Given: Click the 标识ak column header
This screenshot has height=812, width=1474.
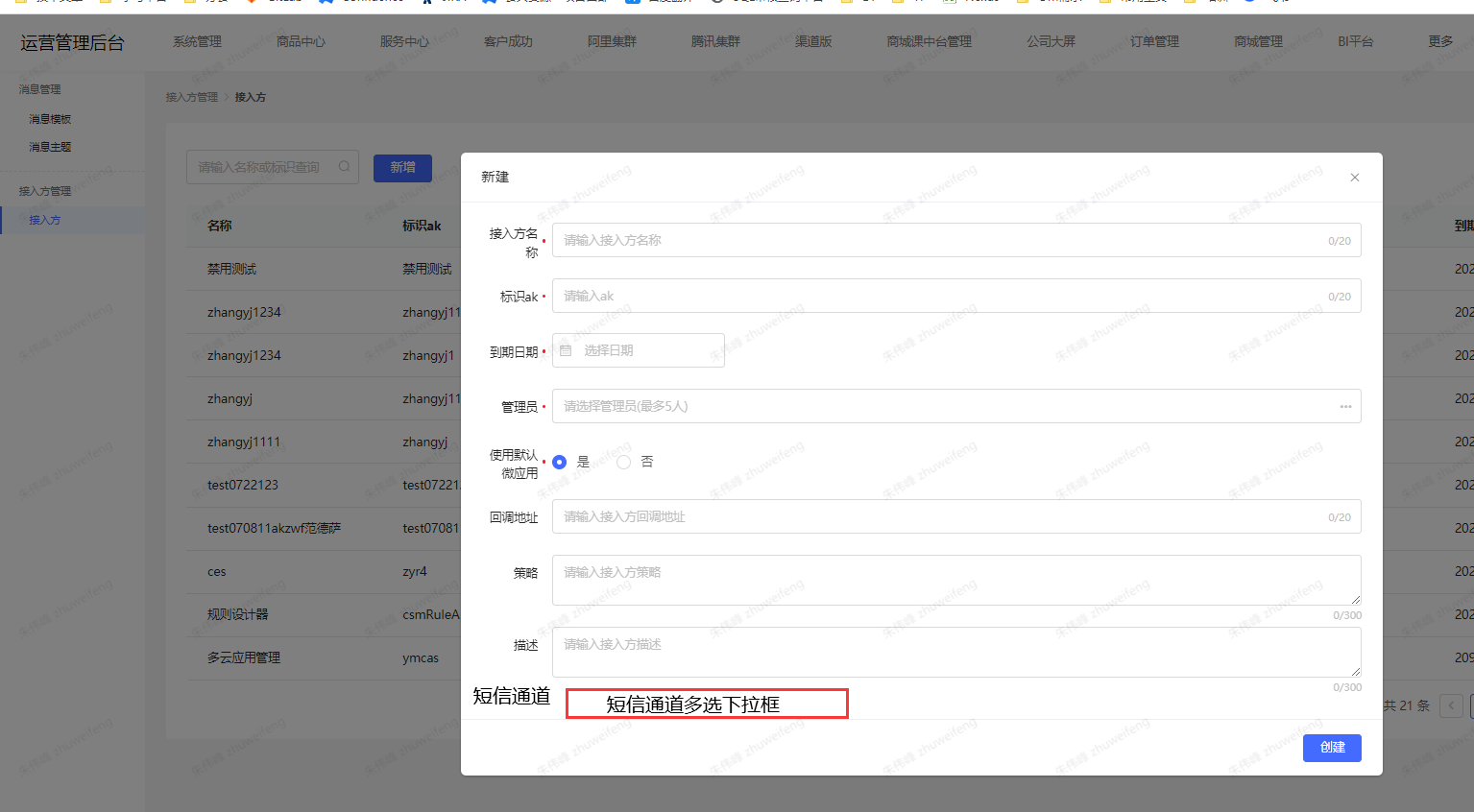Looking at the screenshot, I should click(x=422, y=226).
